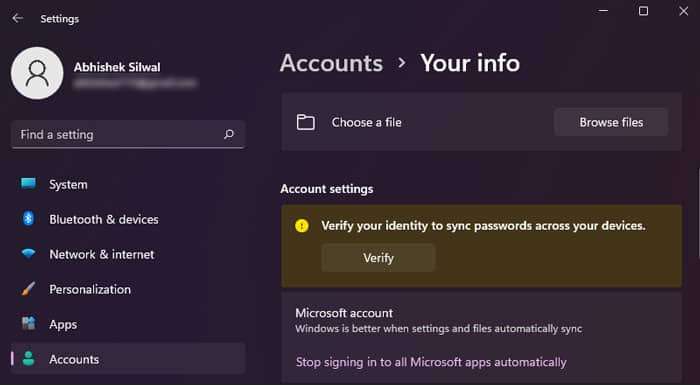The width and height of the screenshot is (700, 385).
Task: Focus the Find a setting search box
Action: click(x=128, y=134)
